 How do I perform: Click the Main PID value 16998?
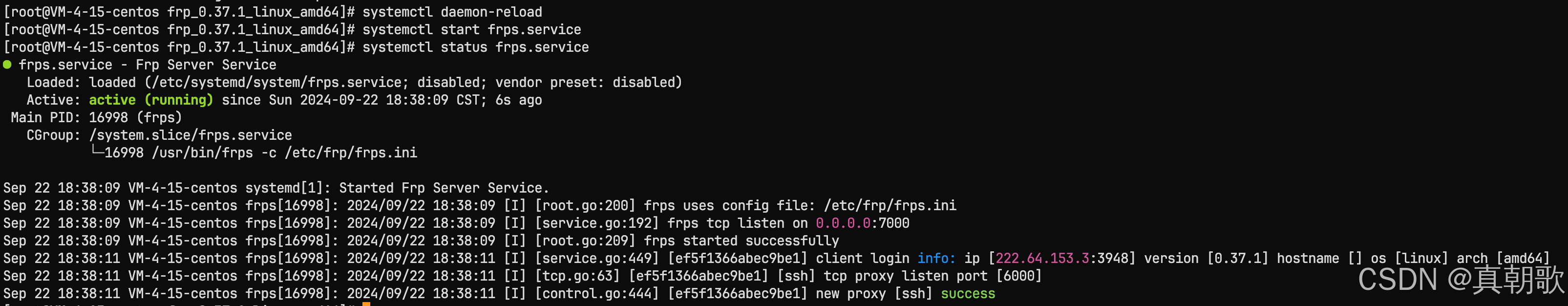click(x=108, y=118)
